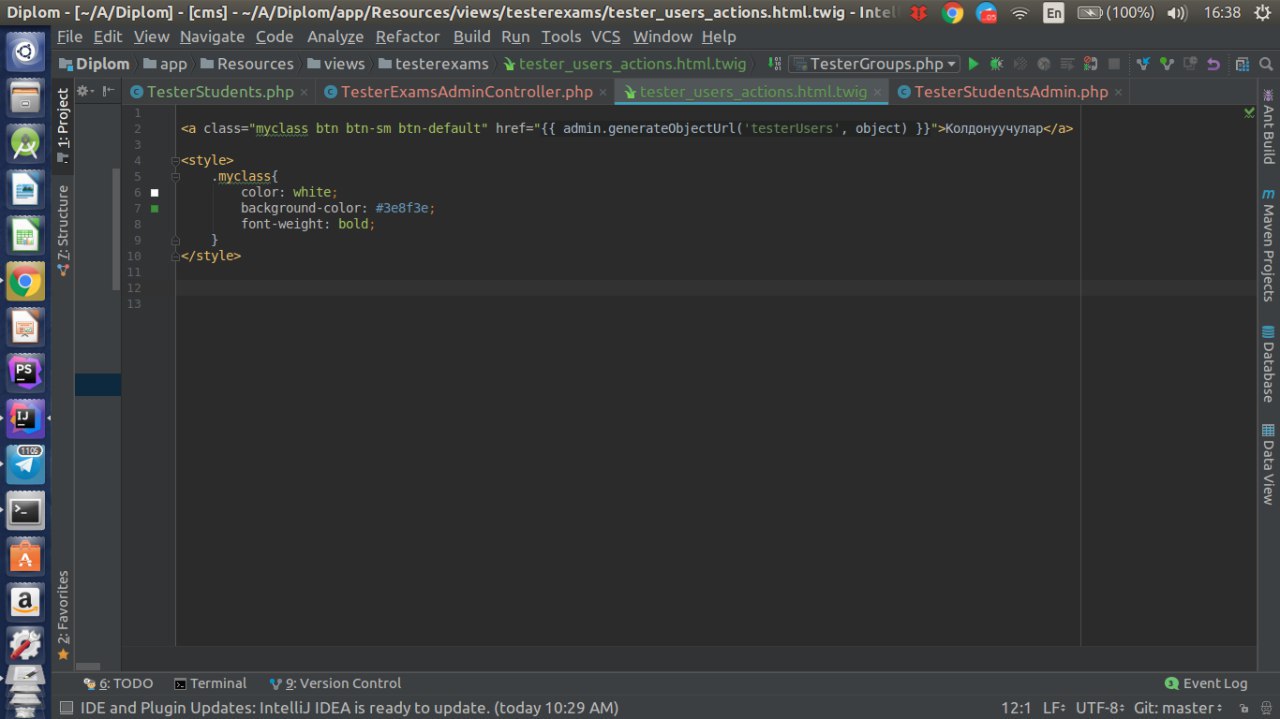
Task: Open the Analyze menu
Action: (335, 36)
